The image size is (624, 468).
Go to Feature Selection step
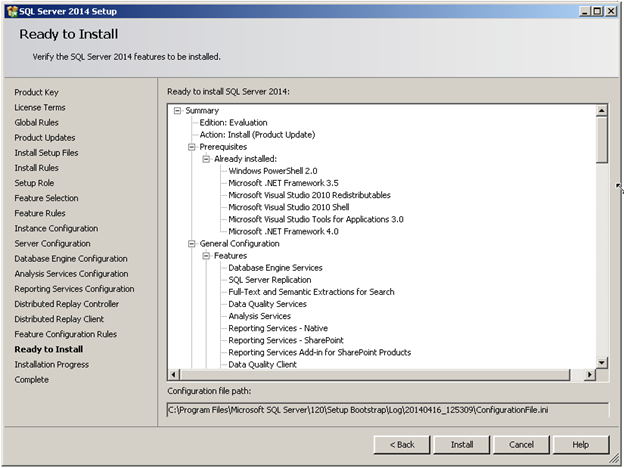pyautogui.click(x=46, y=198)
